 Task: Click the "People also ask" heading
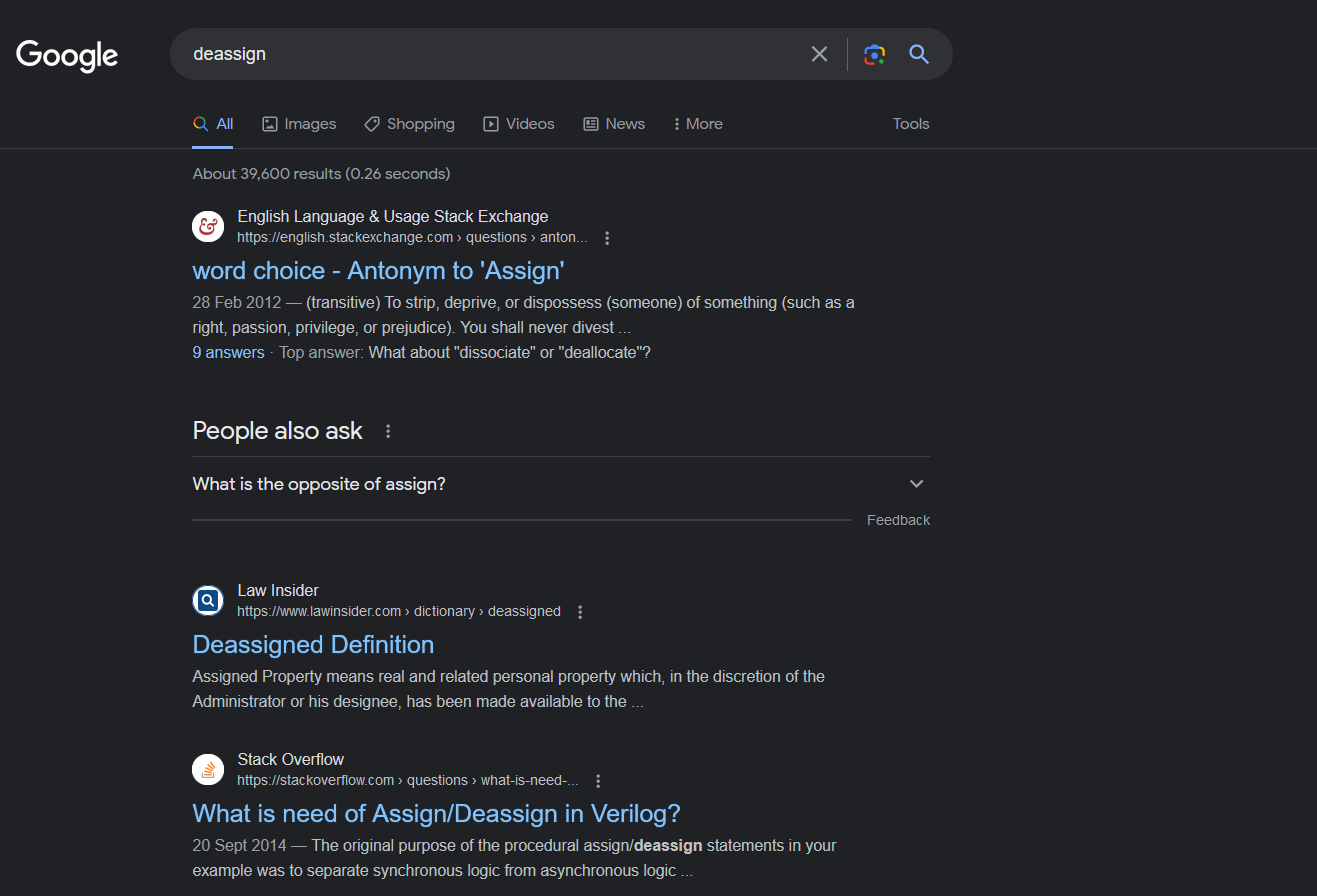(277, 431)
